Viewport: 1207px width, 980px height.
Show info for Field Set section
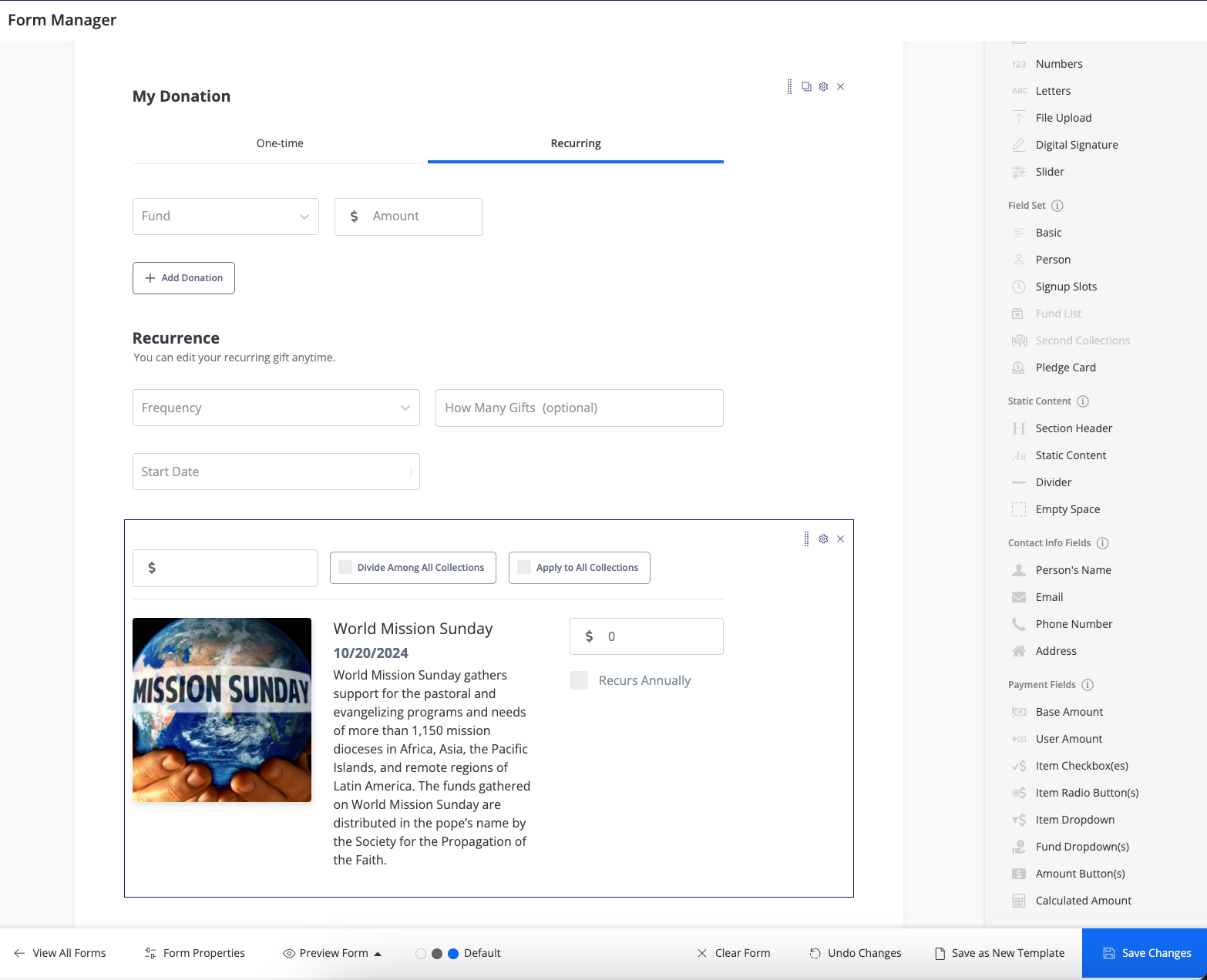pyautogui.click(x=1057, y=206)
